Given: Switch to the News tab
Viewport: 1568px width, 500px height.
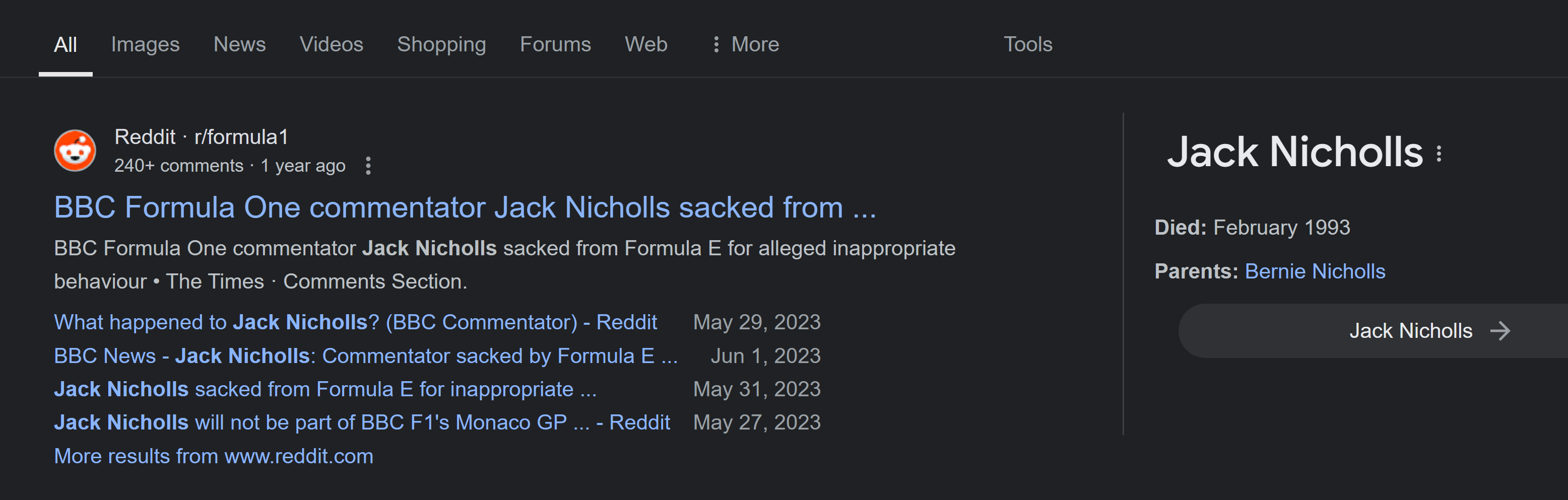Looking at the screenshot, I should (x=239, y=44).
